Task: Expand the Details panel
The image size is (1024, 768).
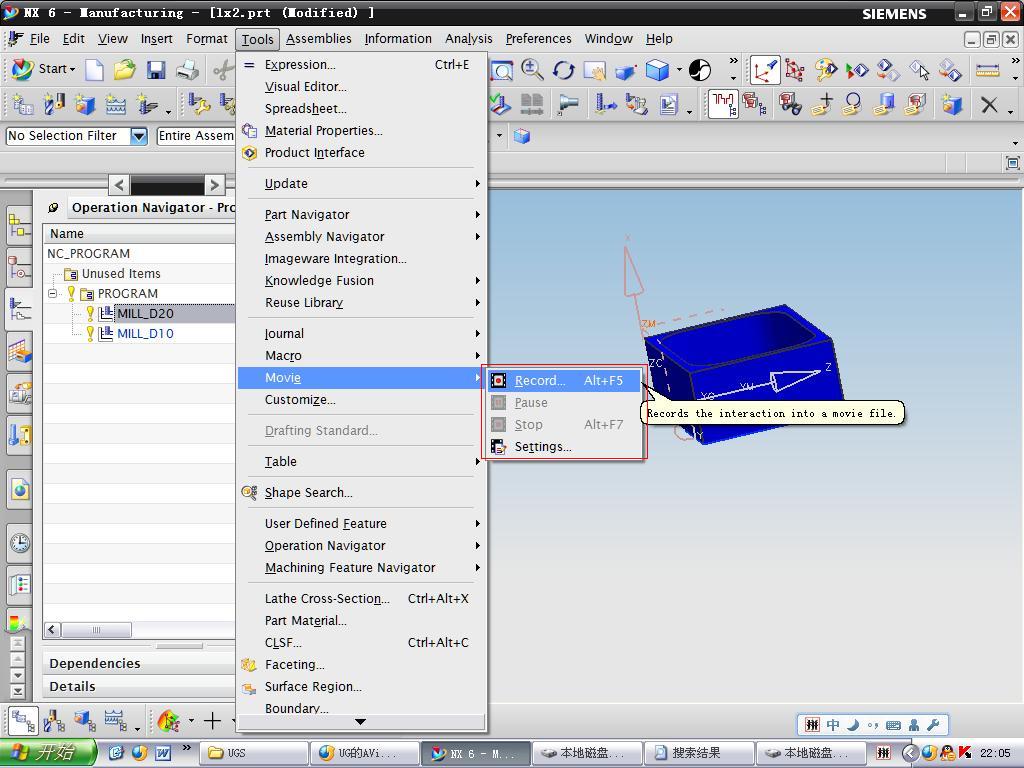Action: (x=138, y=686)
